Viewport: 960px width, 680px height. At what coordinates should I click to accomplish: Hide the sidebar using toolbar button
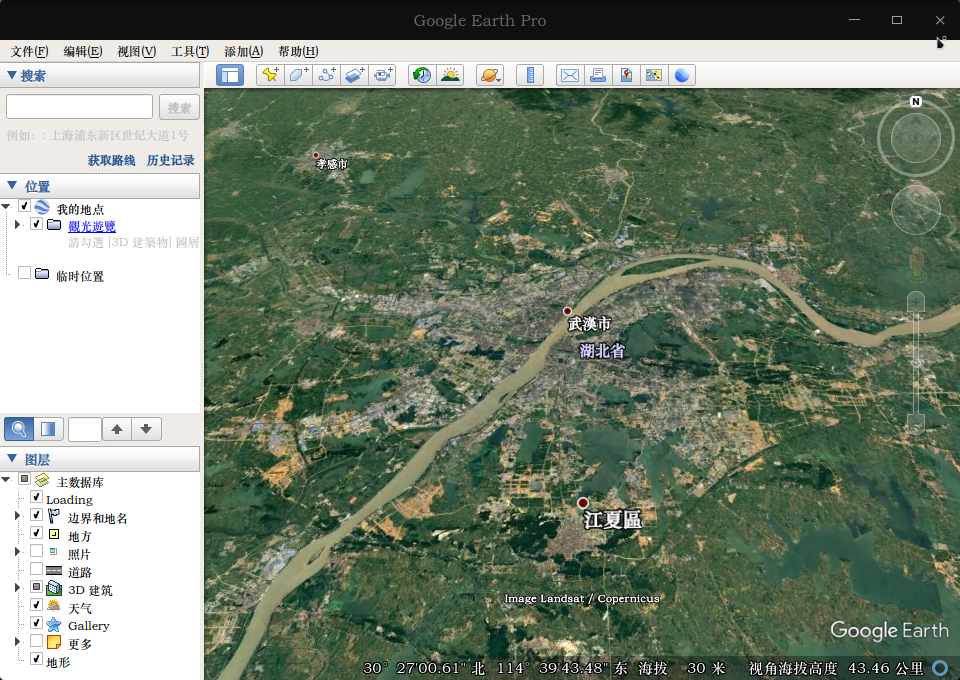(x=230, y=75)
